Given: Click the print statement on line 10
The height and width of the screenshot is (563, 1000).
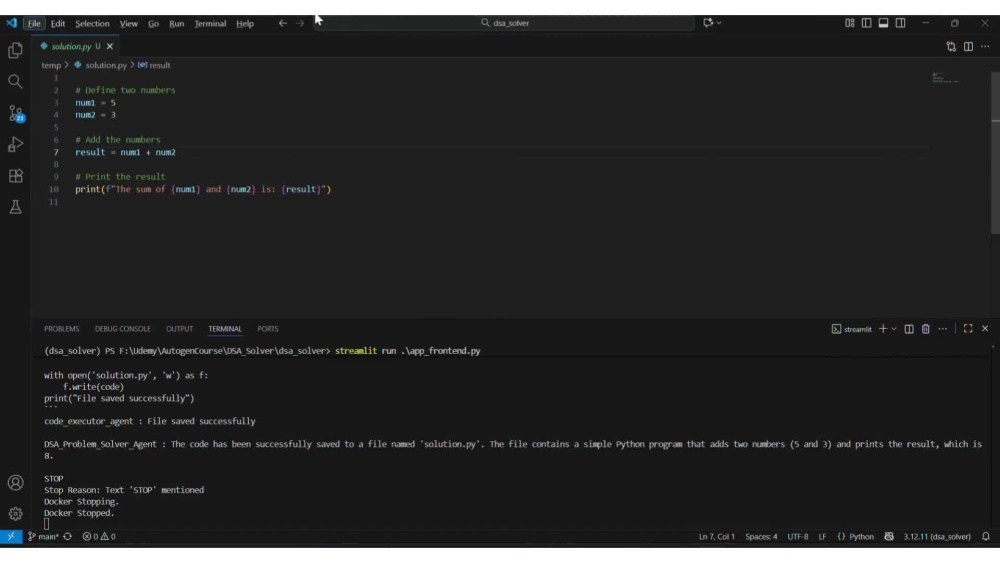Looking at the screenshot, I should [x=203, y=189].
